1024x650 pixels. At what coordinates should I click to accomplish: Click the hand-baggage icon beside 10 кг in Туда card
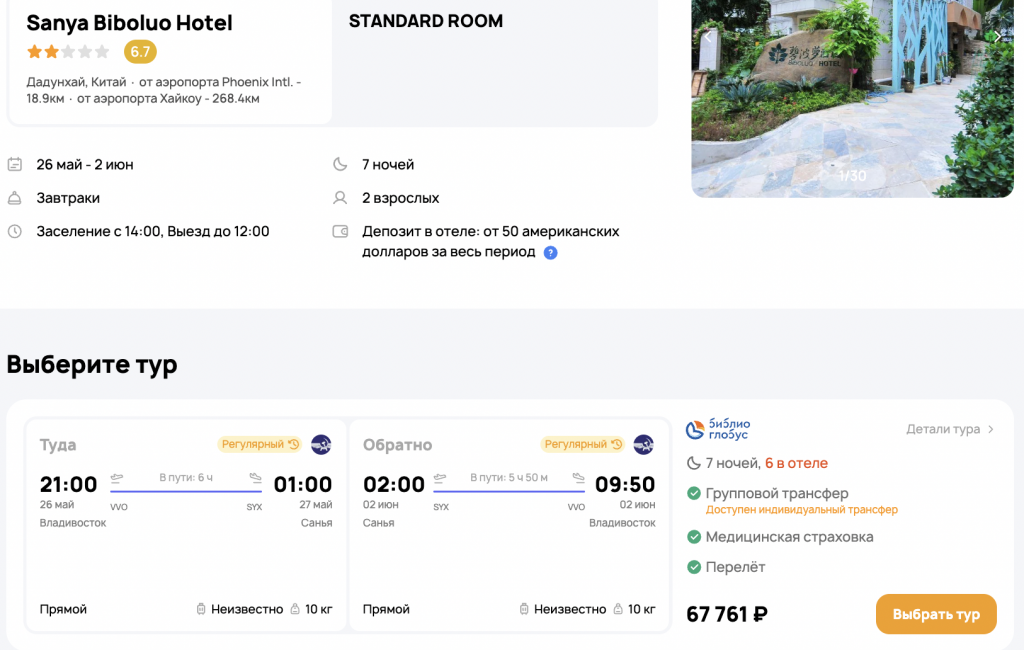[x=295, y=609]
